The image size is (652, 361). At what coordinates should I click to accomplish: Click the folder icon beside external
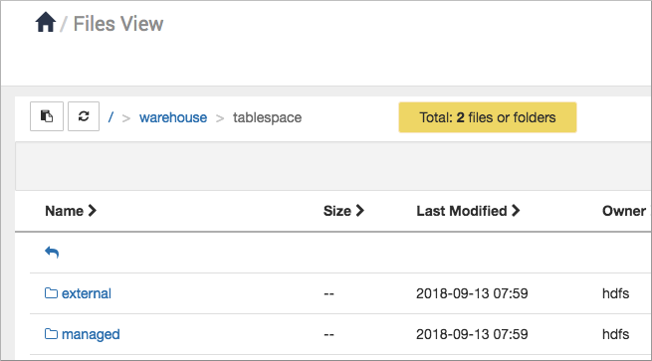tap(51, 293)
